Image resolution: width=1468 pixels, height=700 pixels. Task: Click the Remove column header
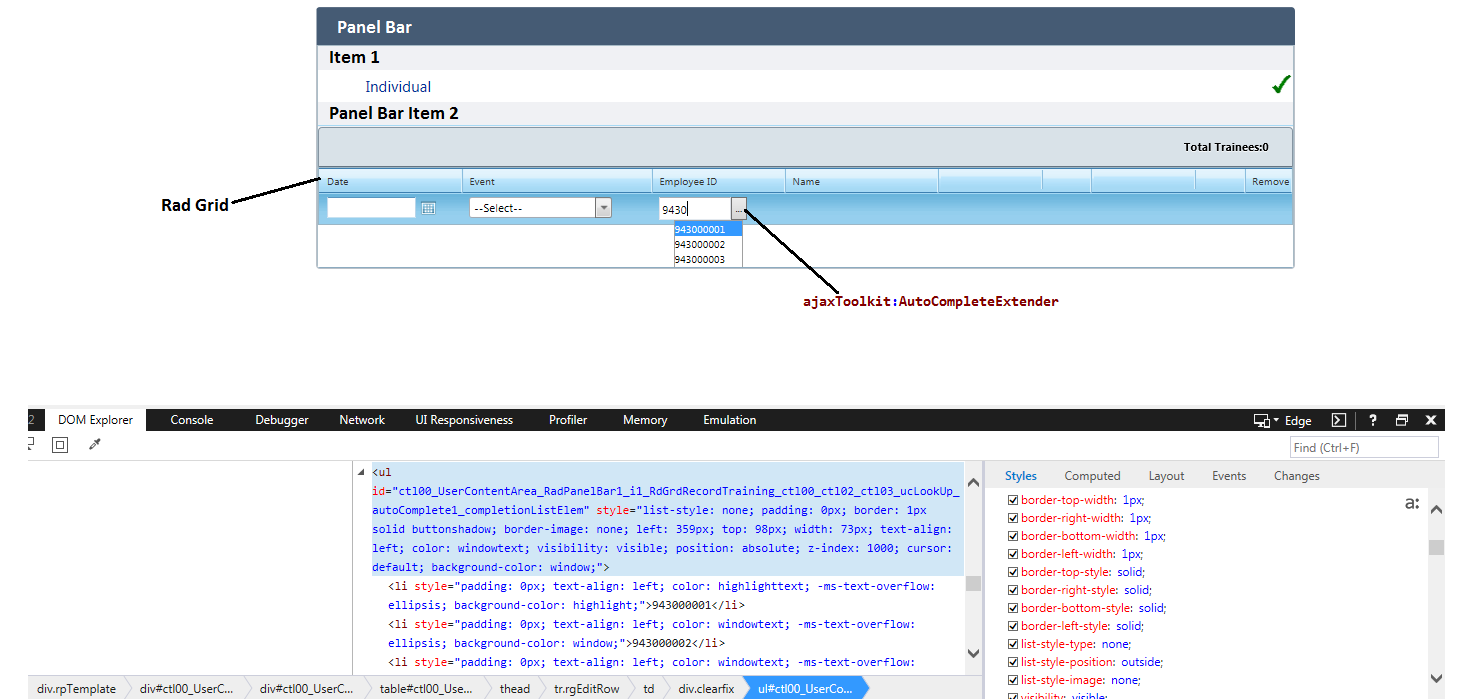[x=1271, y=182]
